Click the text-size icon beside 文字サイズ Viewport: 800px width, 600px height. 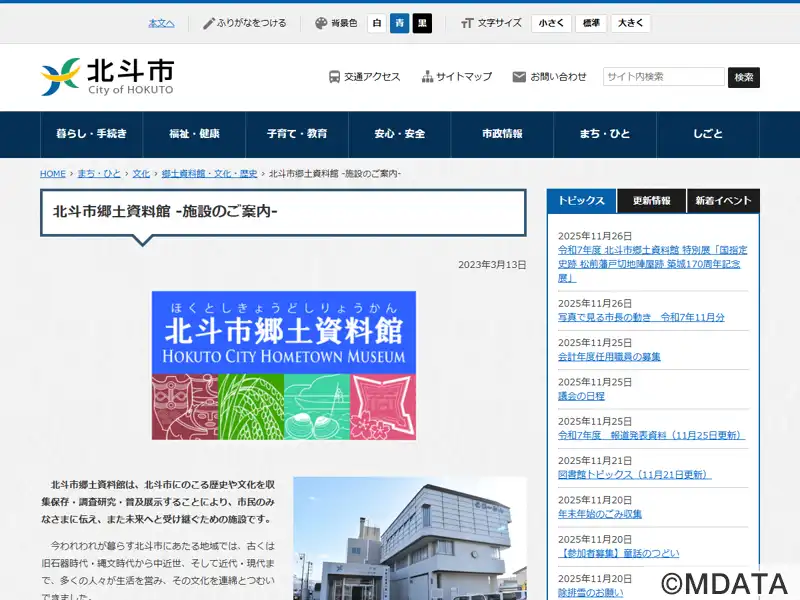467,23
